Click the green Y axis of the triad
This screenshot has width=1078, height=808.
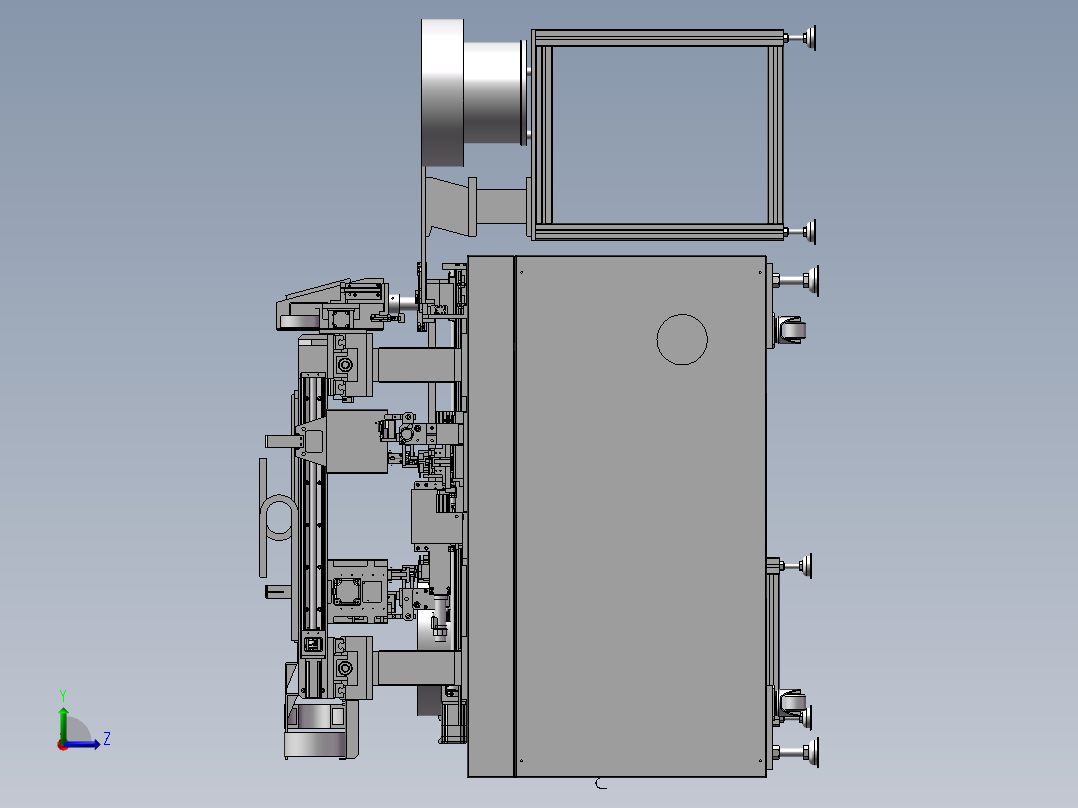click(x=63, y=724)
